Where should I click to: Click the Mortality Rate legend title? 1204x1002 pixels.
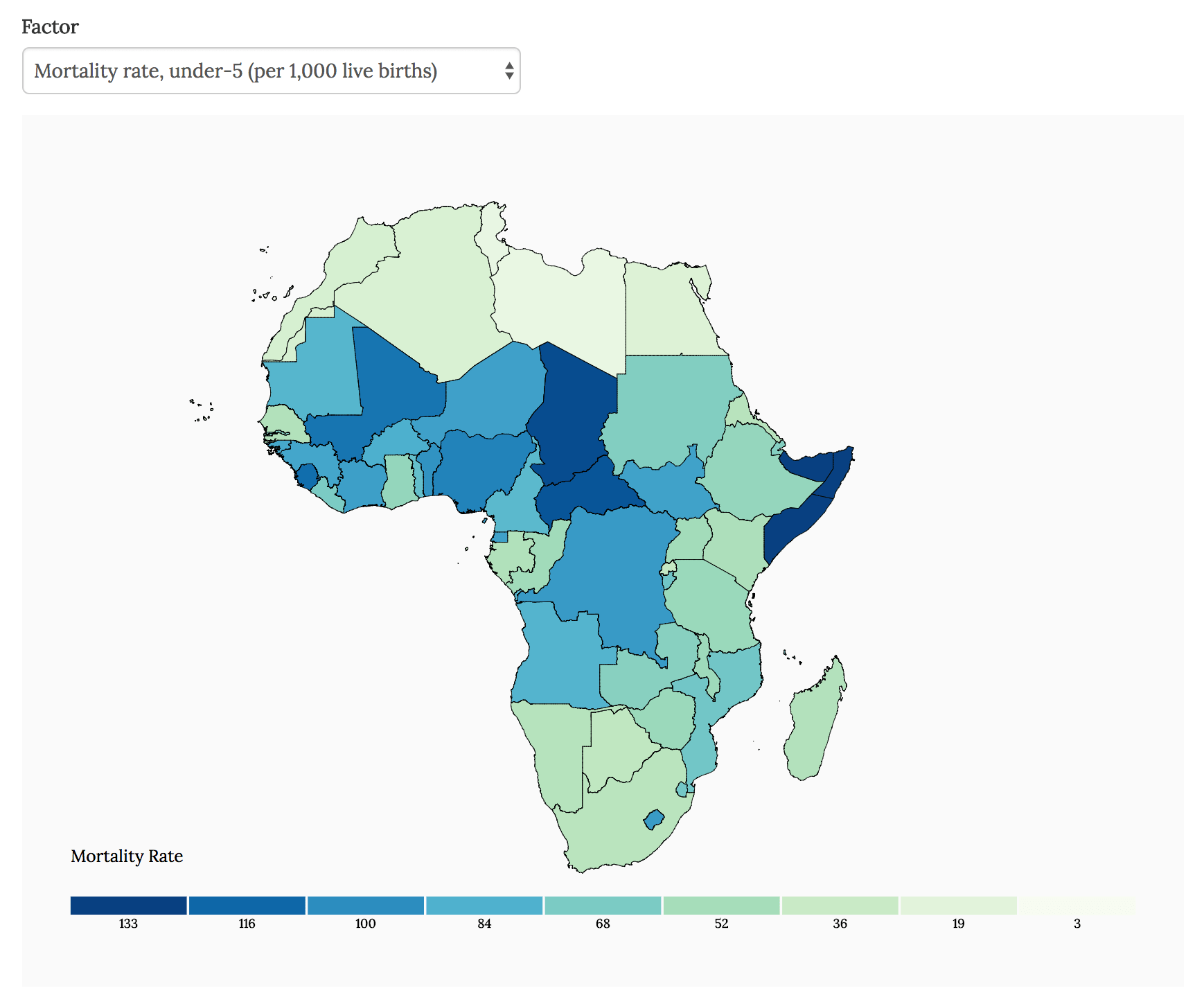tap(127, 856)
